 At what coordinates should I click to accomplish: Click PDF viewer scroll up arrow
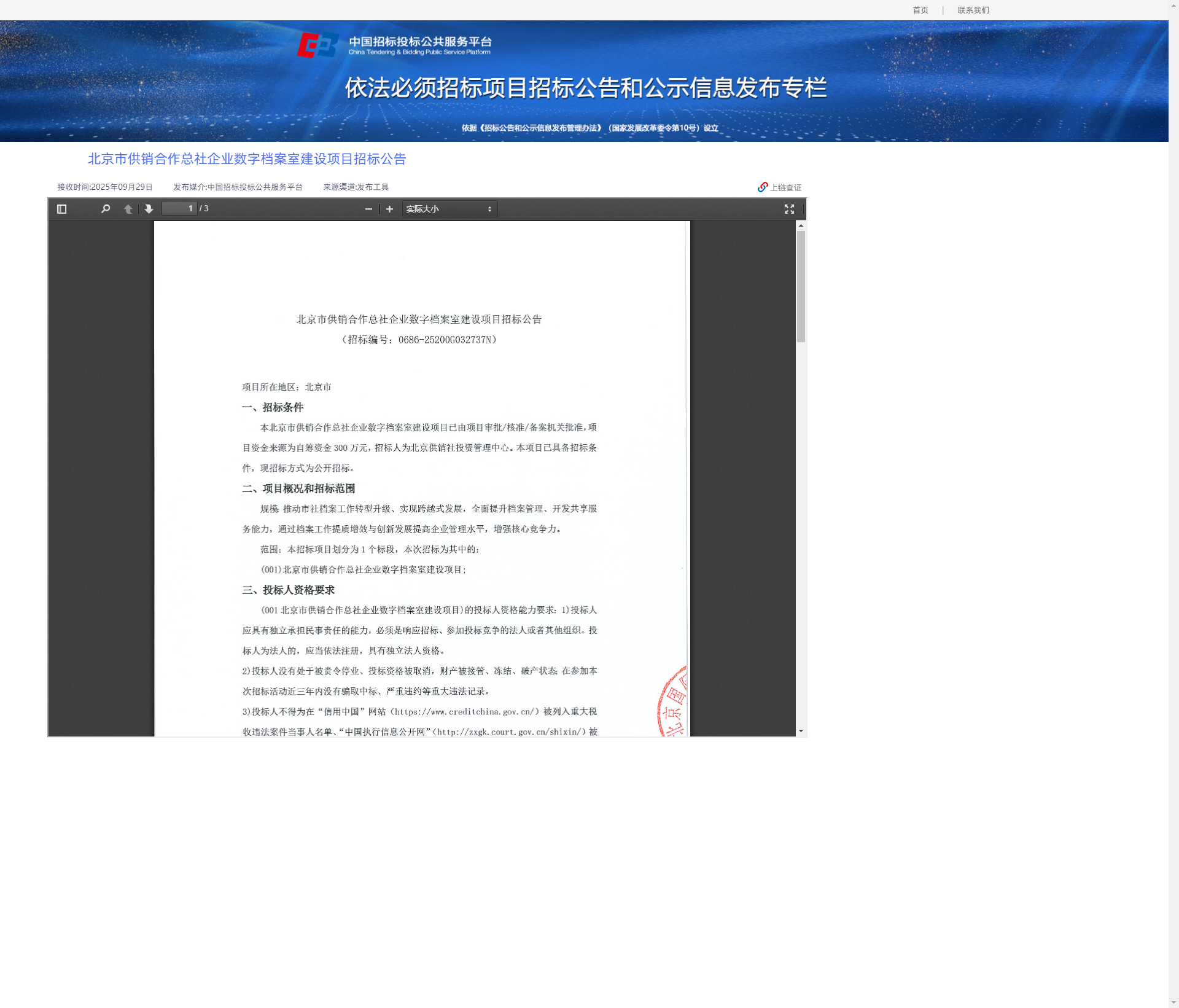pos(801,226)
